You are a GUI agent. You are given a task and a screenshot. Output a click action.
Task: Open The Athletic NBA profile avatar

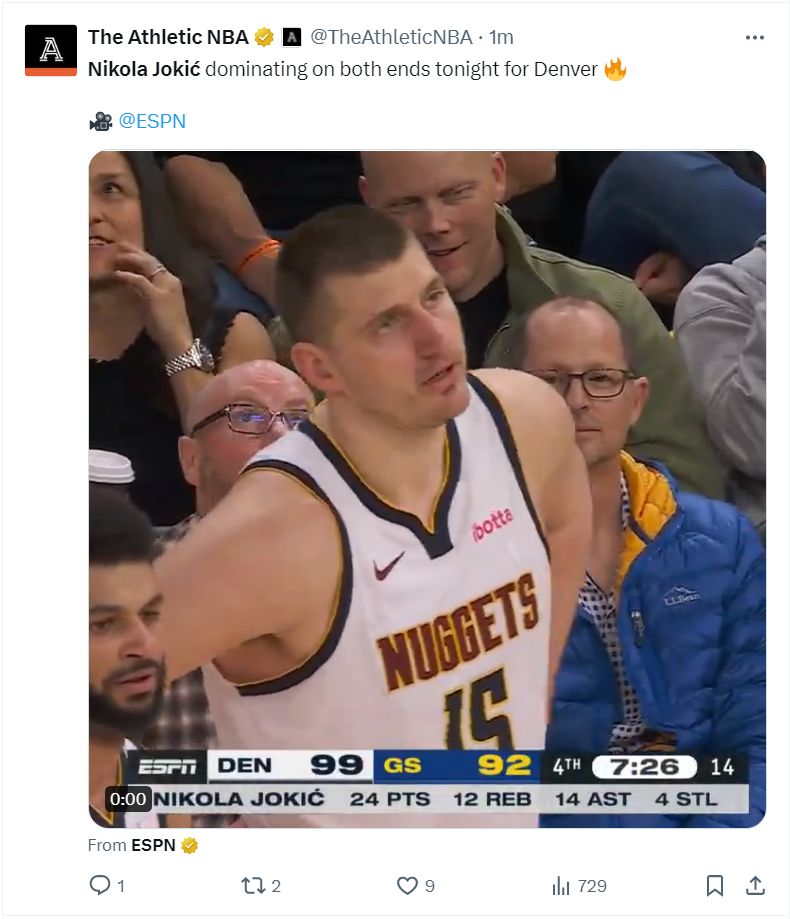coord(50,51)
